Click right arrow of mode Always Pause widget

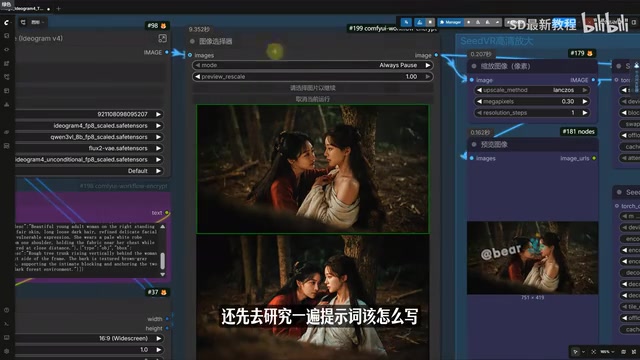428,65
